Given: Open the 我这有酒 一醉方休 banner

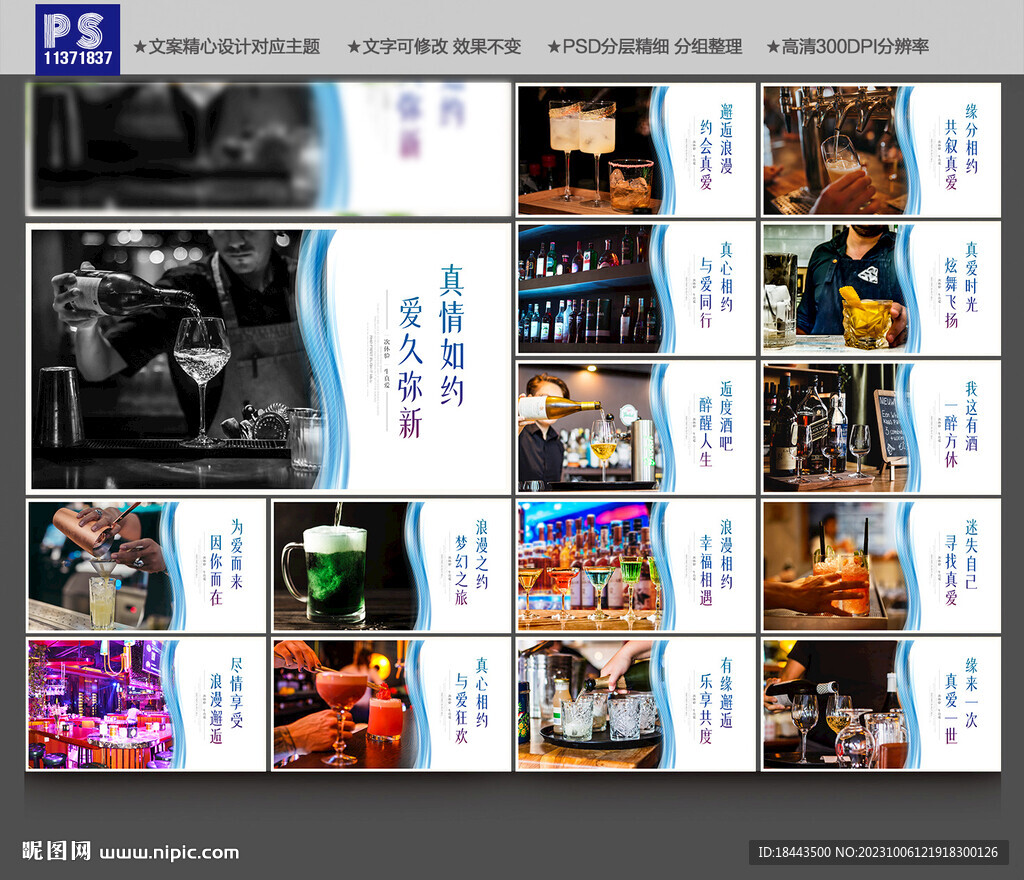Looking at the screenshot, I should coord(880,428).
